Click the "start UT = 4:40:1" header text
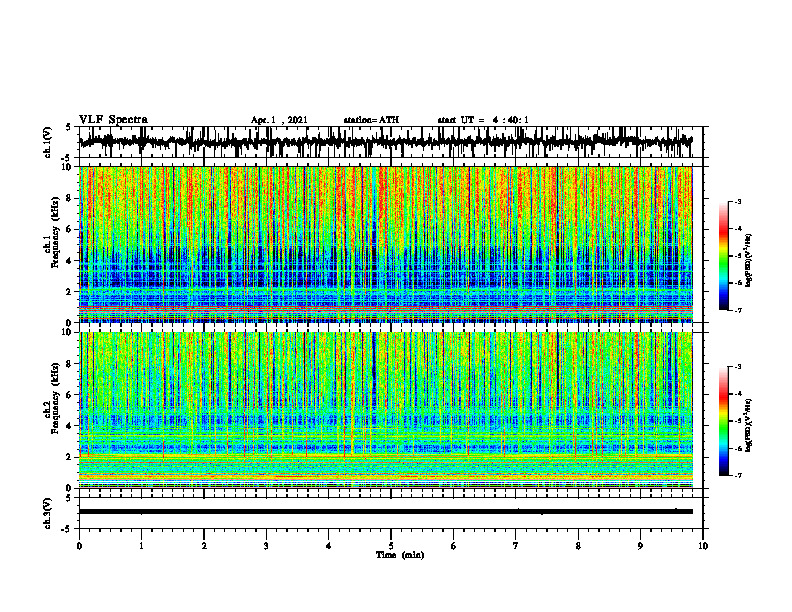Image resolution: width=792 pixels, height=612 pixels. pyautogui.click(x=483, y=120)
